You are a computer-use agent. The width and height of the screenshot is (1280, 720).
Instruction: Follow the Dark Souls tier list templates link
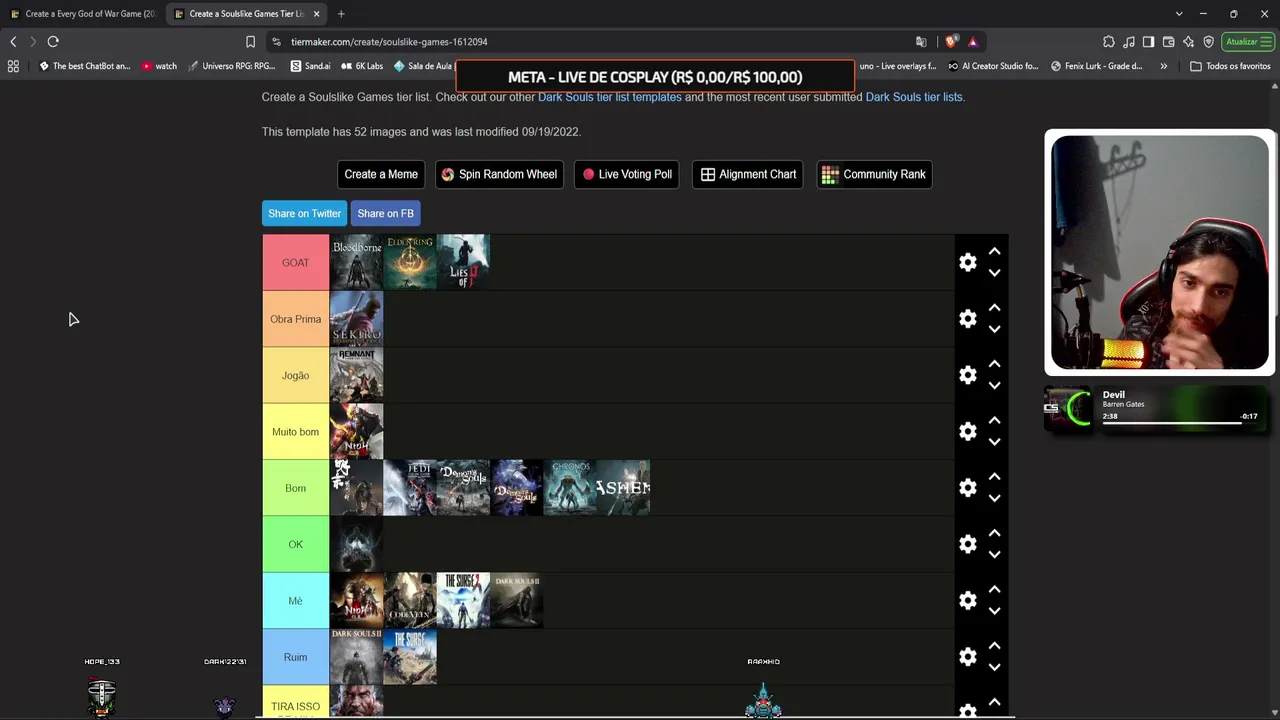610,97
